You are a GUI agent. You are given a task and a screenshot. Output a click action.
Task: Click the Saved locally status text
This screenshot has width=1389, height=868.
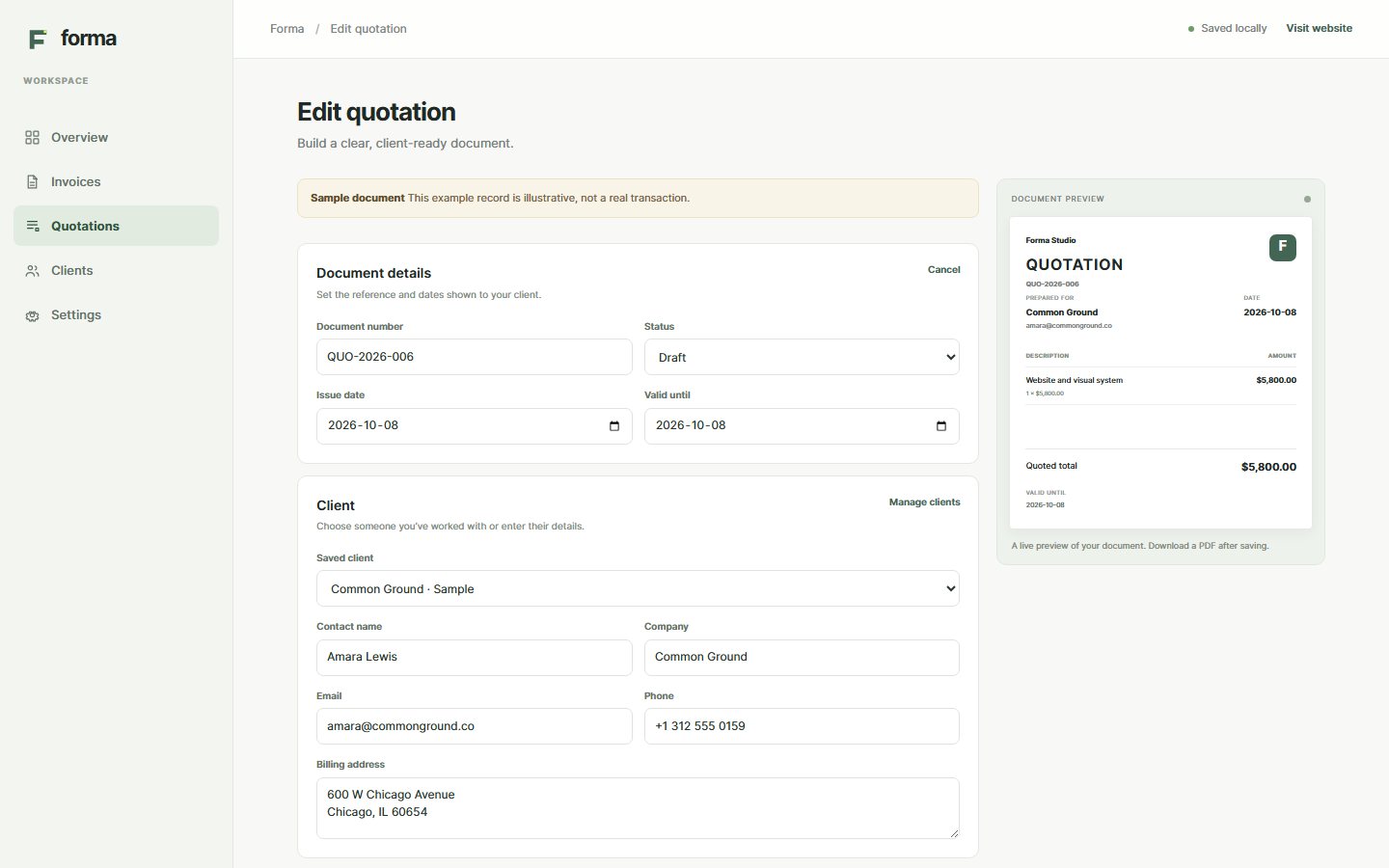click(1234, 29)
